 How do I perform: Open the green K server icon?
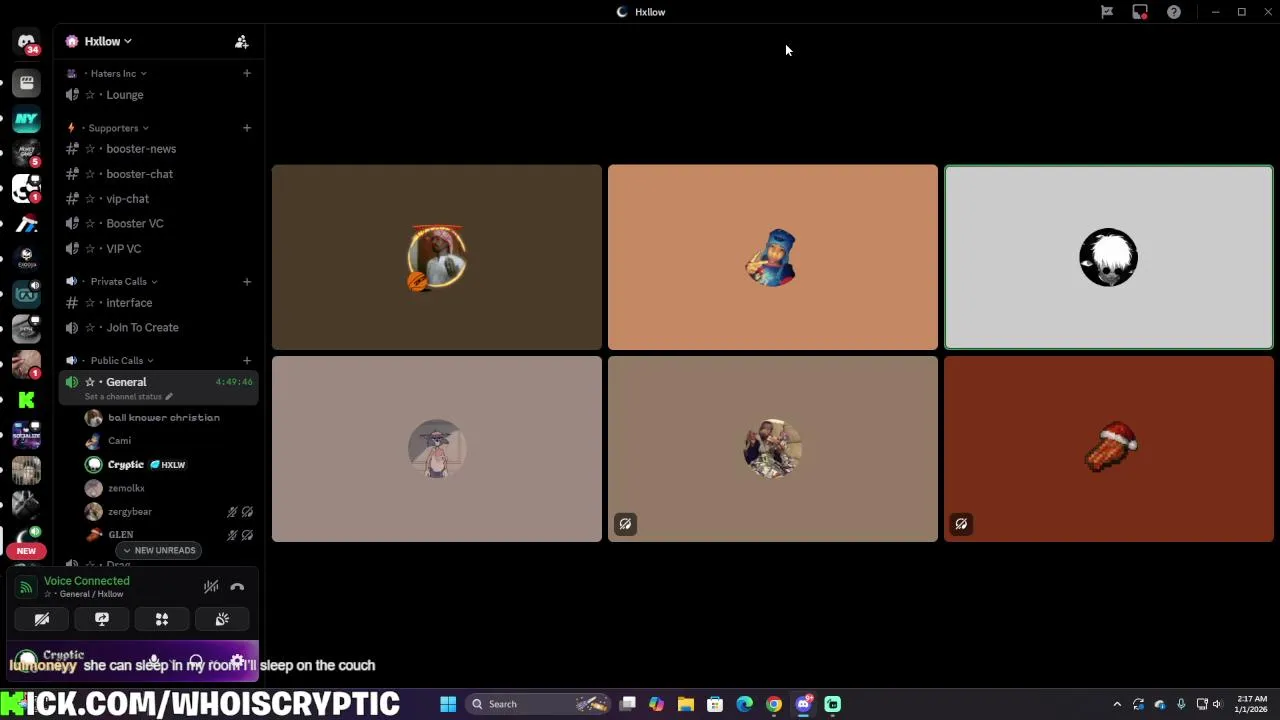tap(27, 400)
